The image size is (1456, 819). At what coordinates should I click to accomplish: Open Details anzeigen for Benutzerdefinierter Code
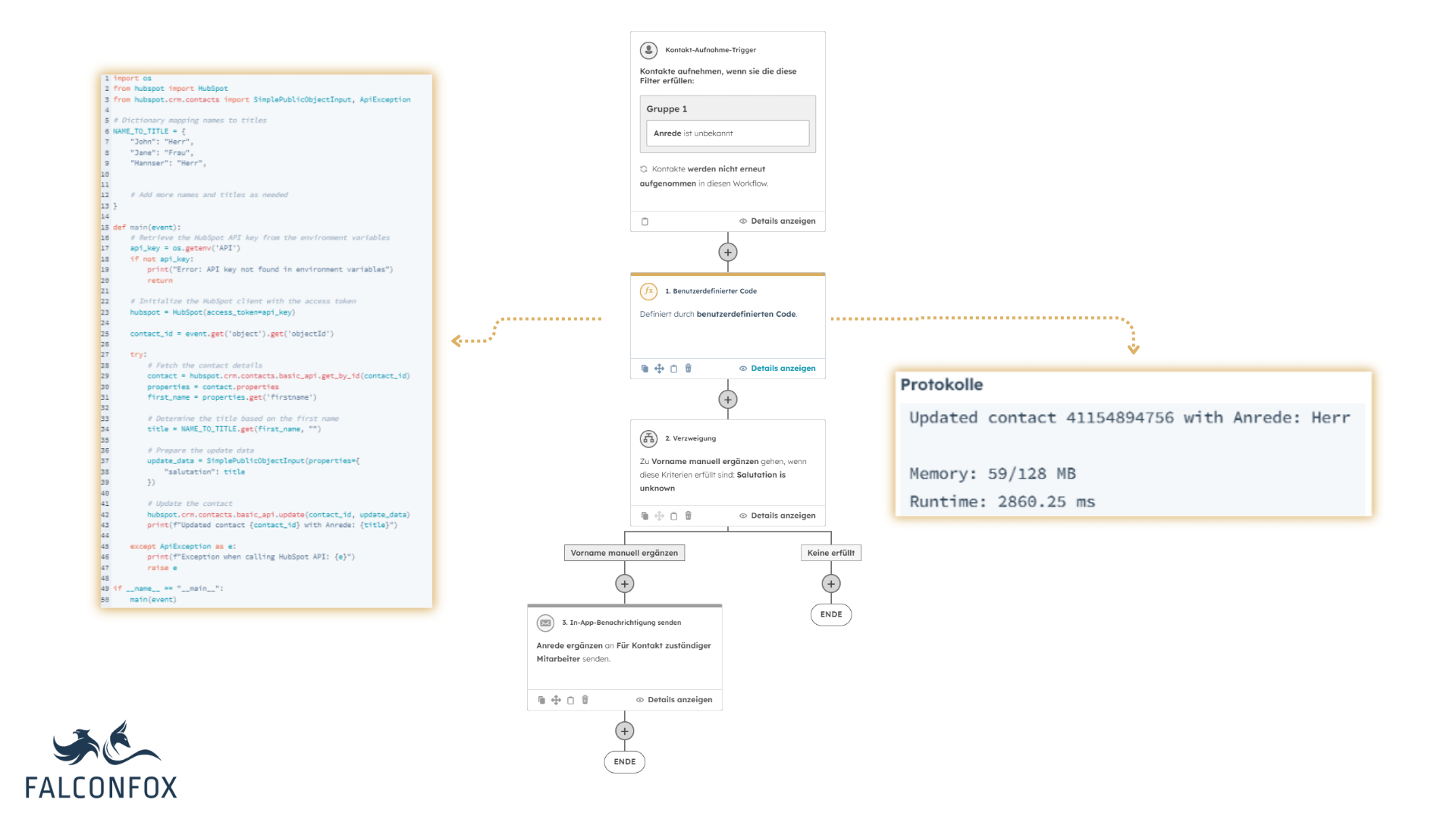[777, 369]
